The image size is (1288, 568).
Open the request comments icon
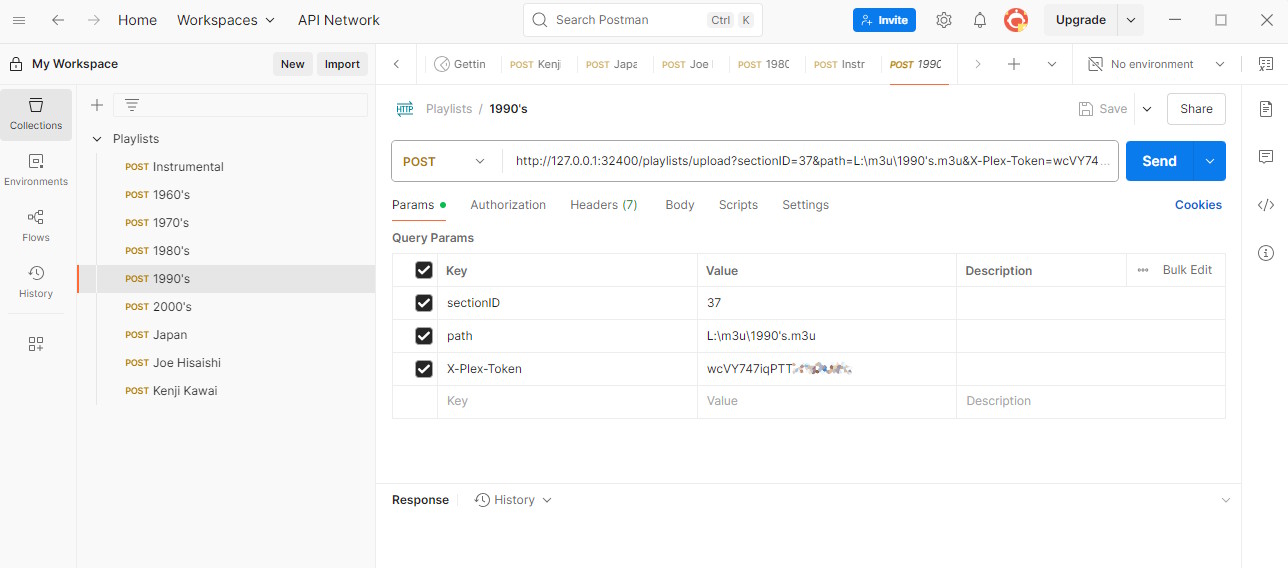(x=1265, y=157)
